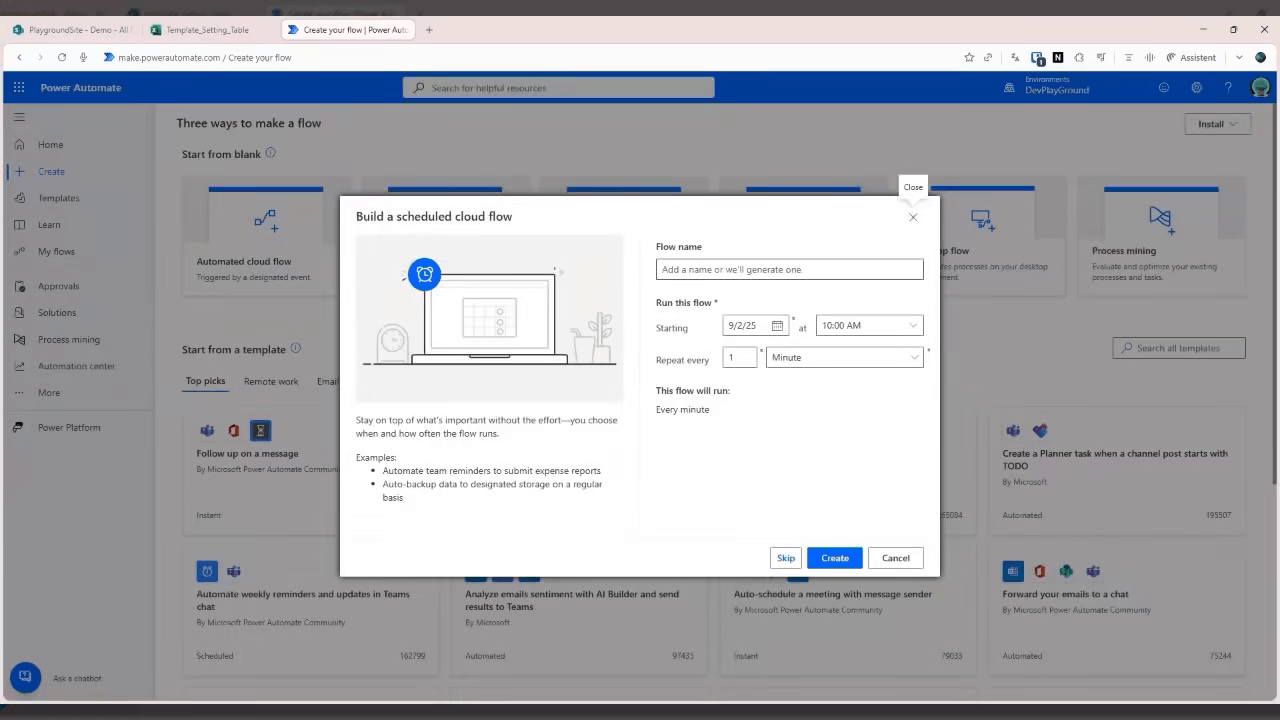Open a new browser tab
This screenshot has width=1280, height=720.
click(x=429, y=30)
